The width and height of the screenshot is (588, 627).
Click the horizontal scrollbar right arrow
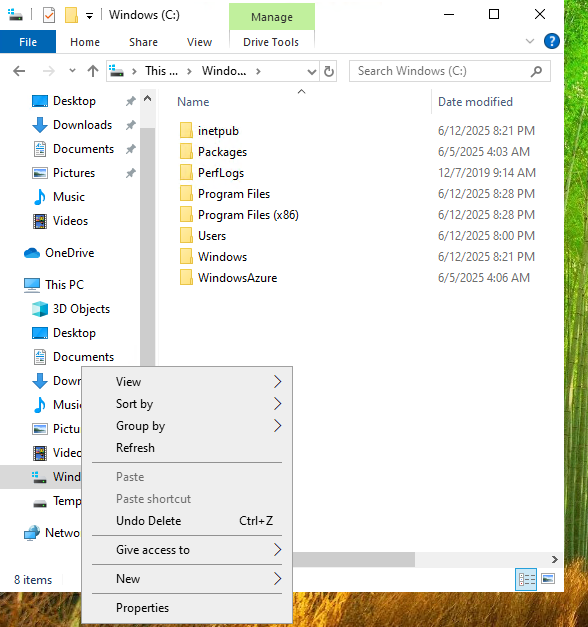[554, 559]
